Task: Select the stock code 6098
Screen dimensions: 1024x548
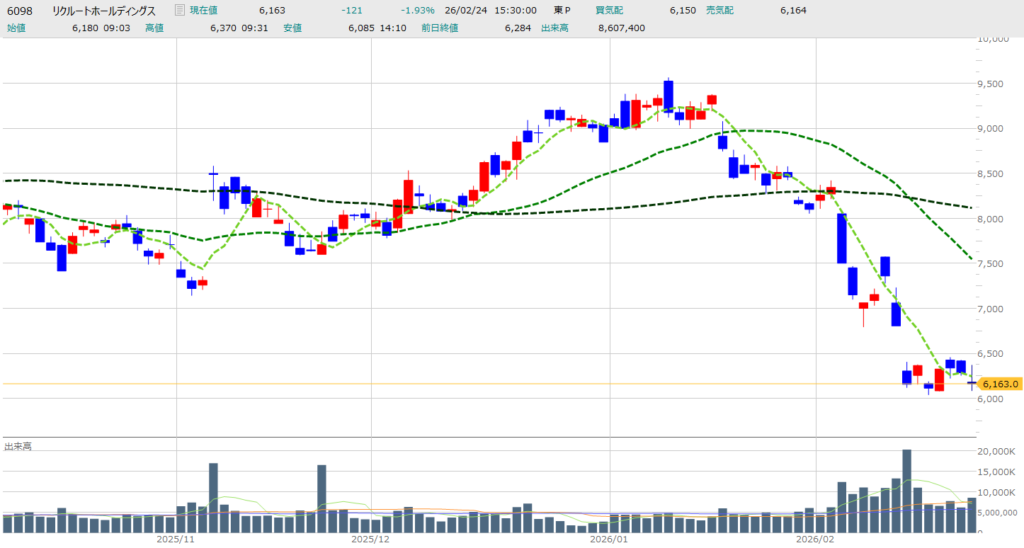Action: point(20,10)
